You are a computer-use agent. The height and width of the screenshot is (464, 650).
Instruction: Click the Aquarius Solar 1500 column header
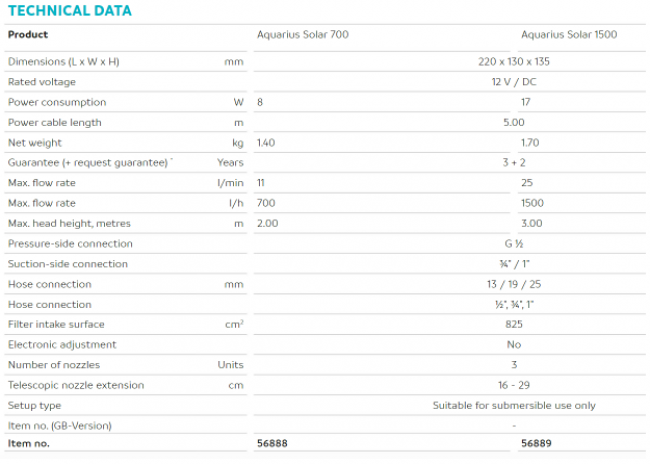(569, 35)
